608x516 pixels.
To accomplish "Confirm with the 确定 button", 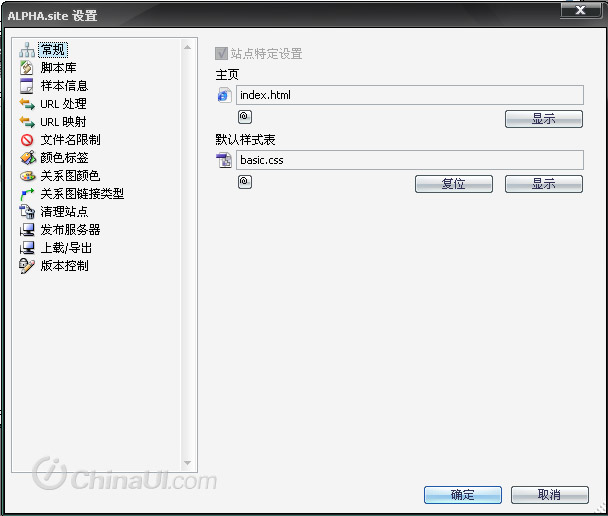I will (463, 495).
